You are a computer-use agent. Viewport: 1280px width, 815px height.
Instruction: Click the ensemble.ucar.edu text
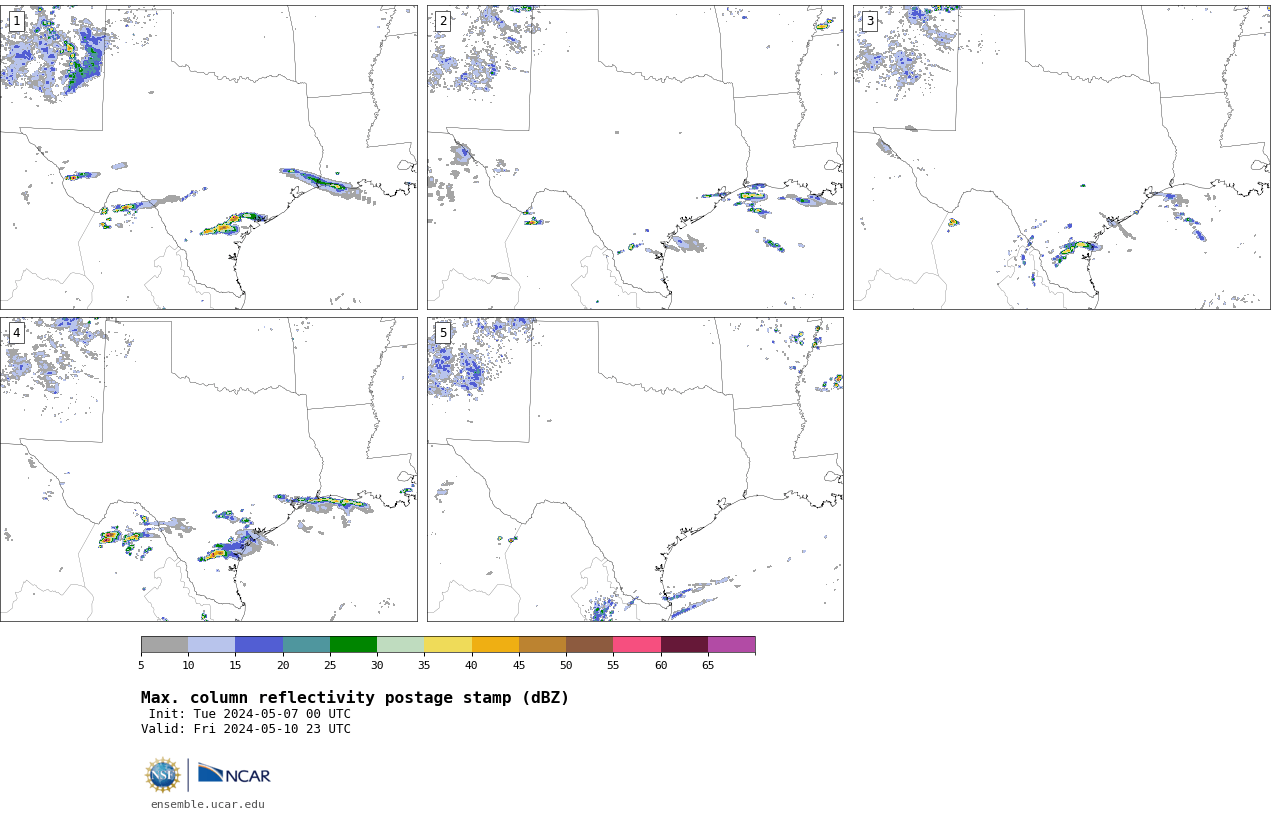click(208, 804)
